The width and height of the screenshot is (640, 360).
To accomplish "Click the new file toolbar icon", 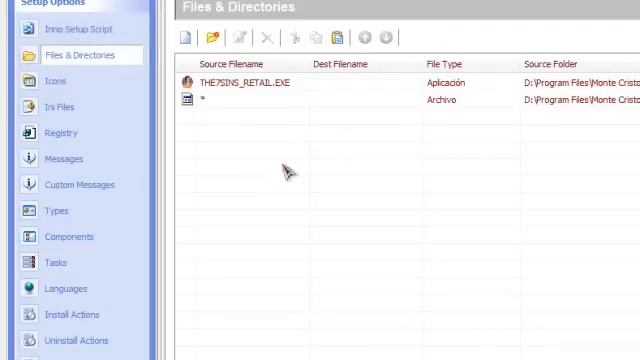I will 185,38.
